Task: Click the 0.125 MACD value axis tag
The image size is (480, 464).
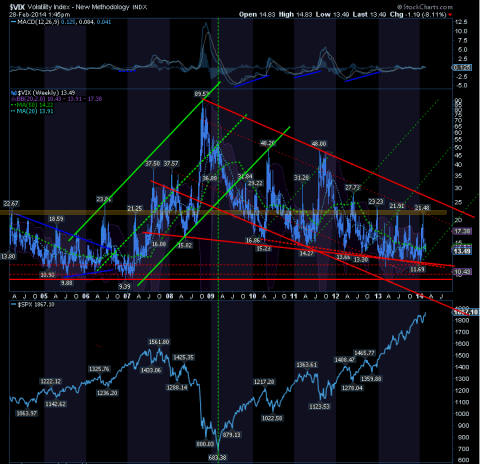Action: pos(462,67)
